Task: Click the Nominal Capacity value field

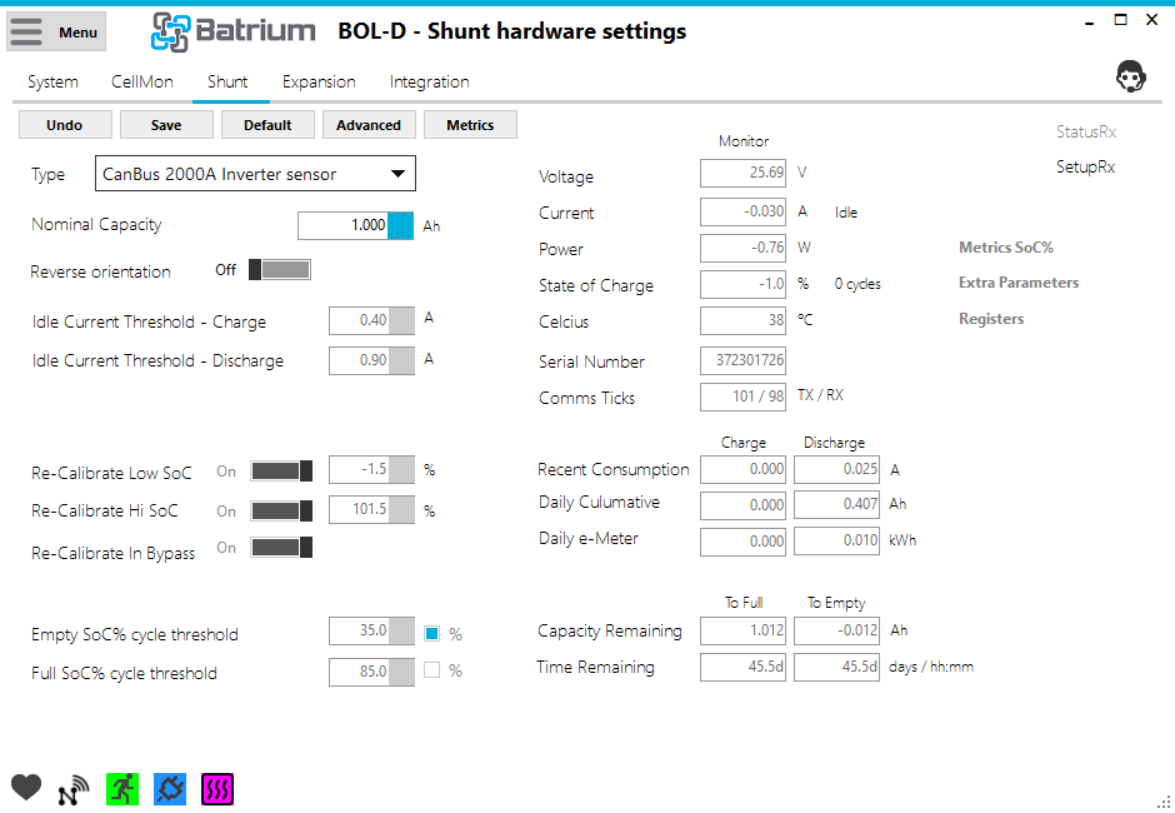Action: pyautogui.click(x=343, y=226)
